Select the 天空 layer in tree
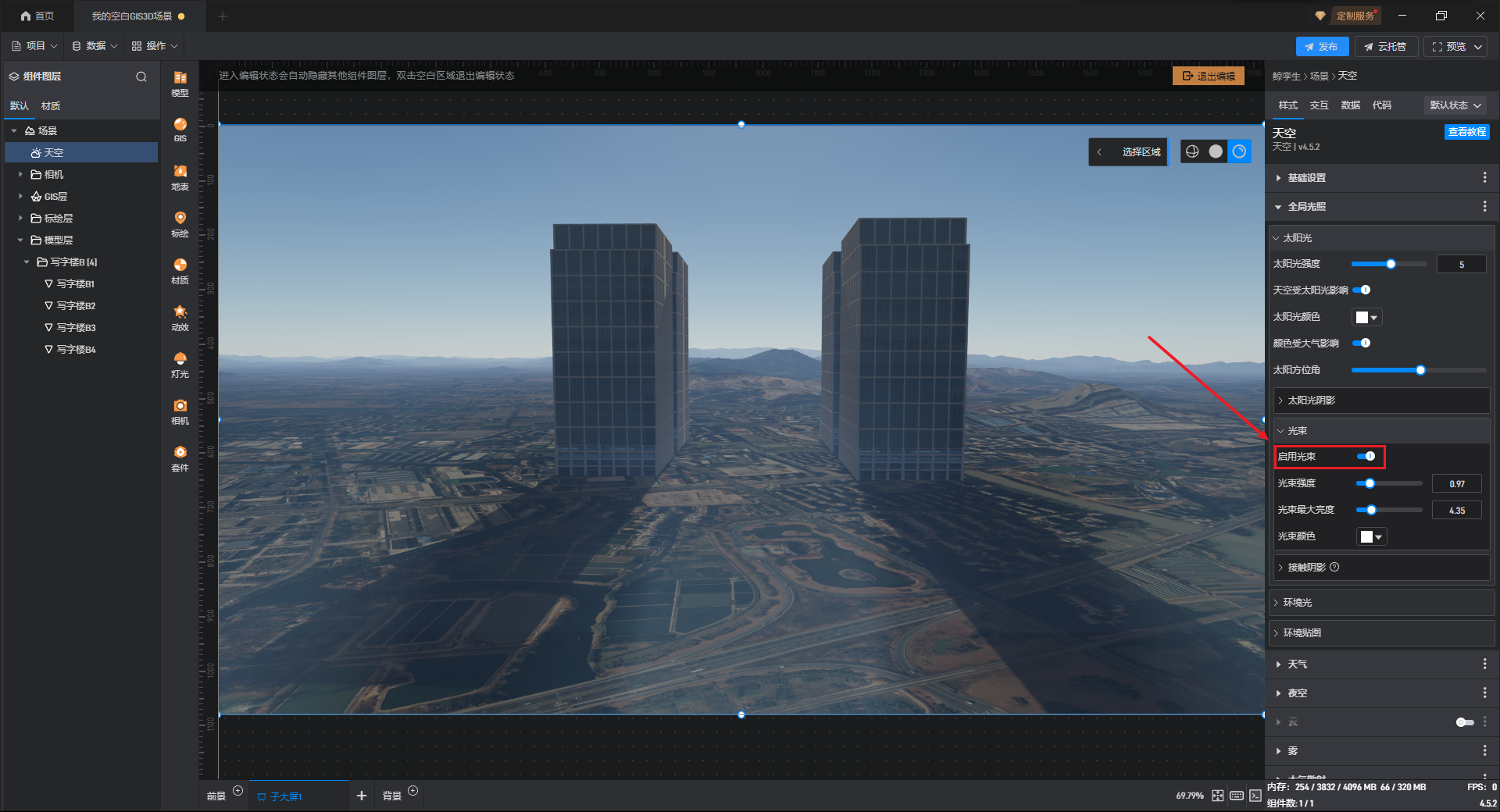 (81, 153)
